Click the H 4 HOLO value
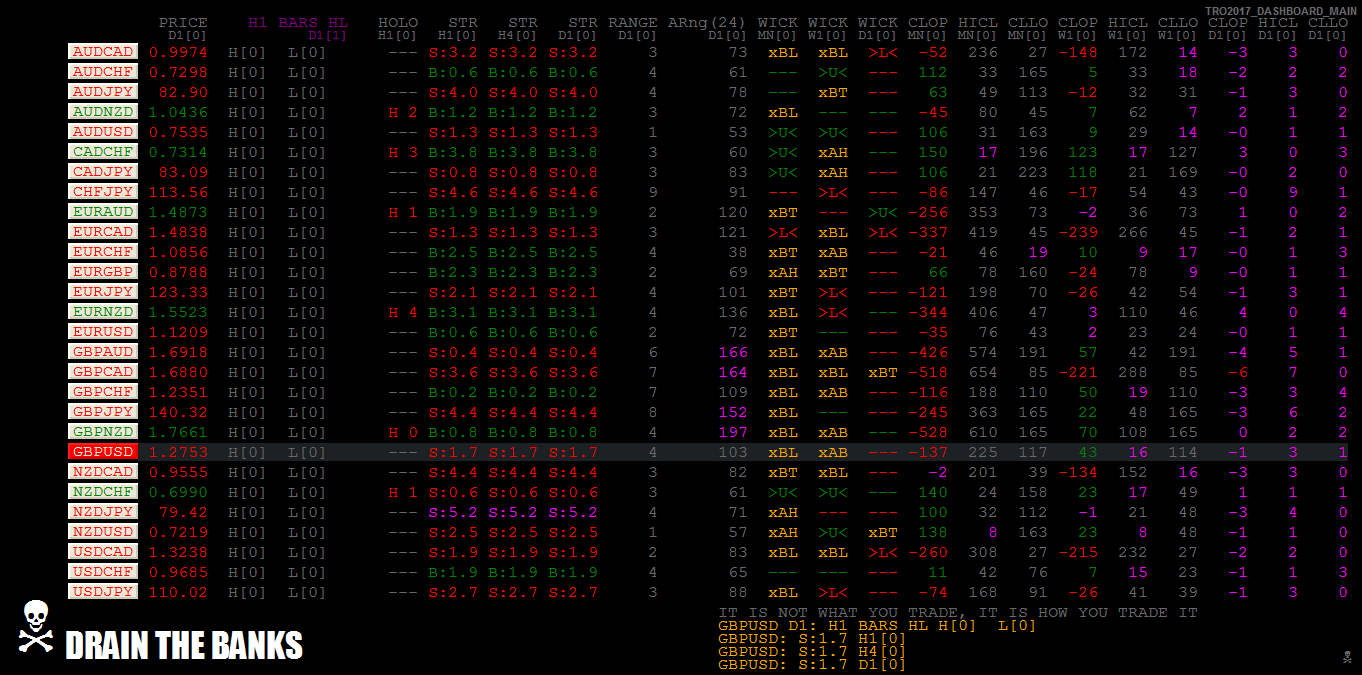The image size is (1362, 675). point(403,312)
